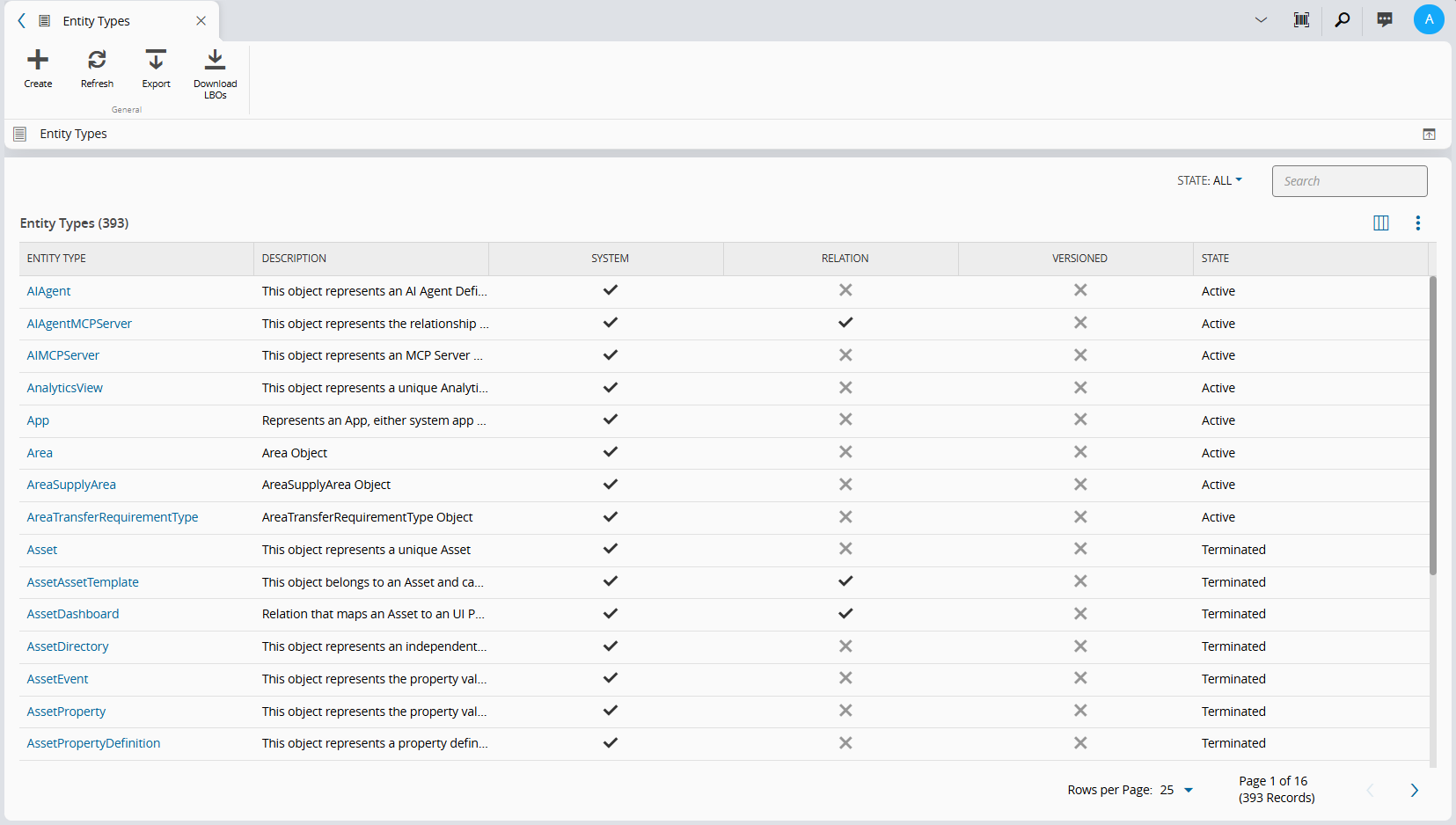Export the entity types
The image size is (1456, 825).
[156, 60]
